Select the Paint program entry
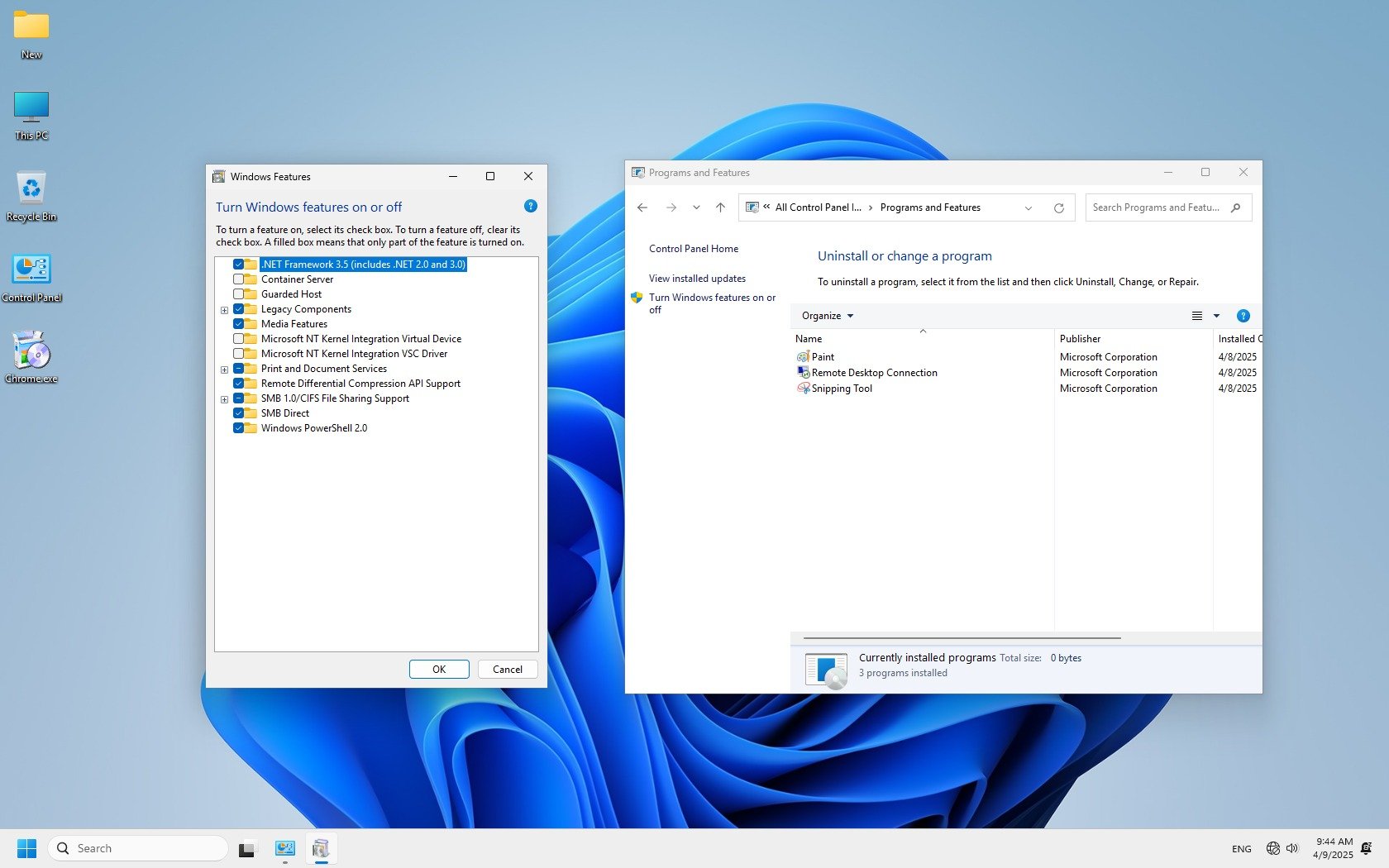The image size is (1389, 868). click(823, 357)
